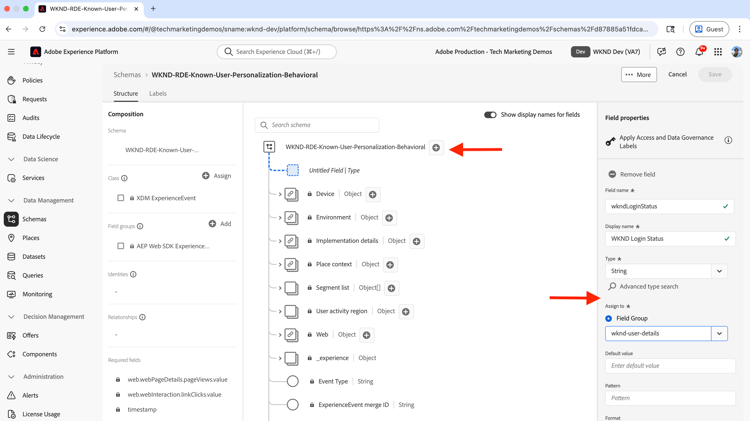The height and width of the screenshot is (421, 750).
Task: Check the AEP Web SDK Experience checkbox
Action: [x=121, y=246]
